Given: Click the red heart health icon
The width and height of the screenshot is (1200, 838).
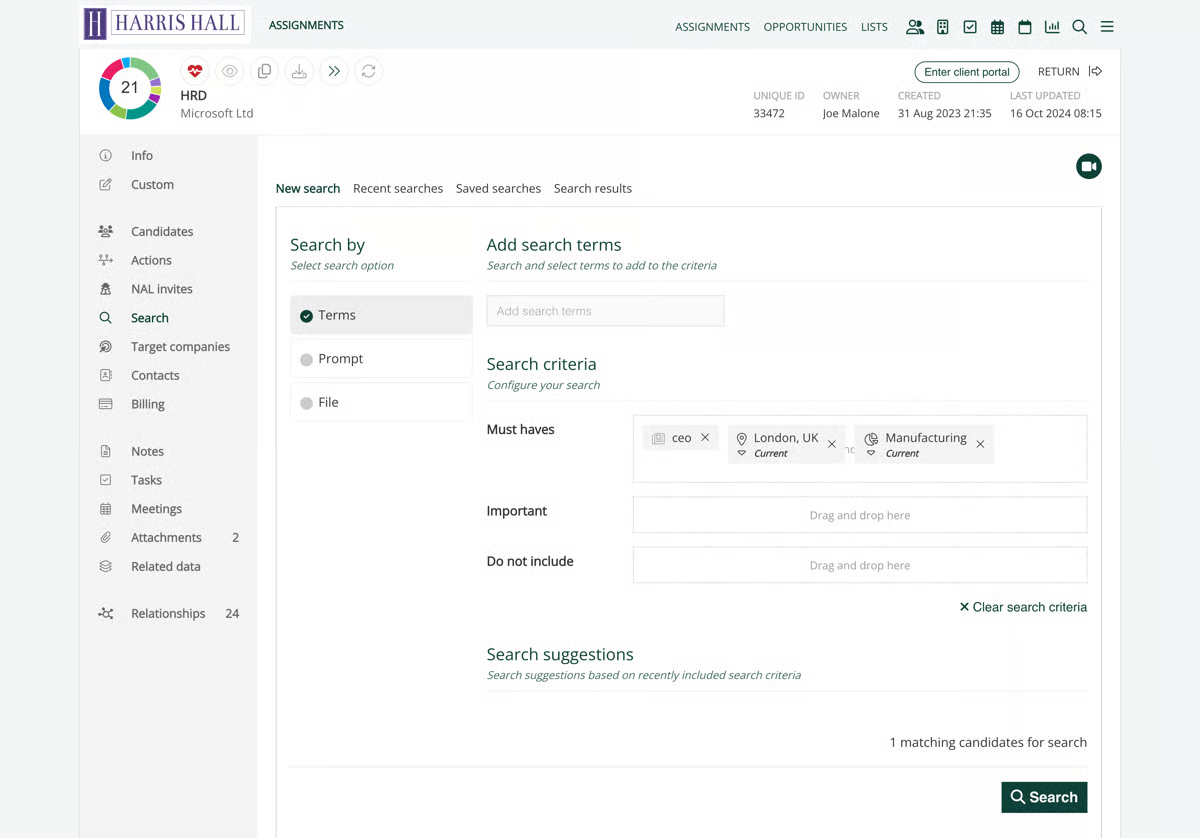Looking at the screenshot, I should pos(195,71).
